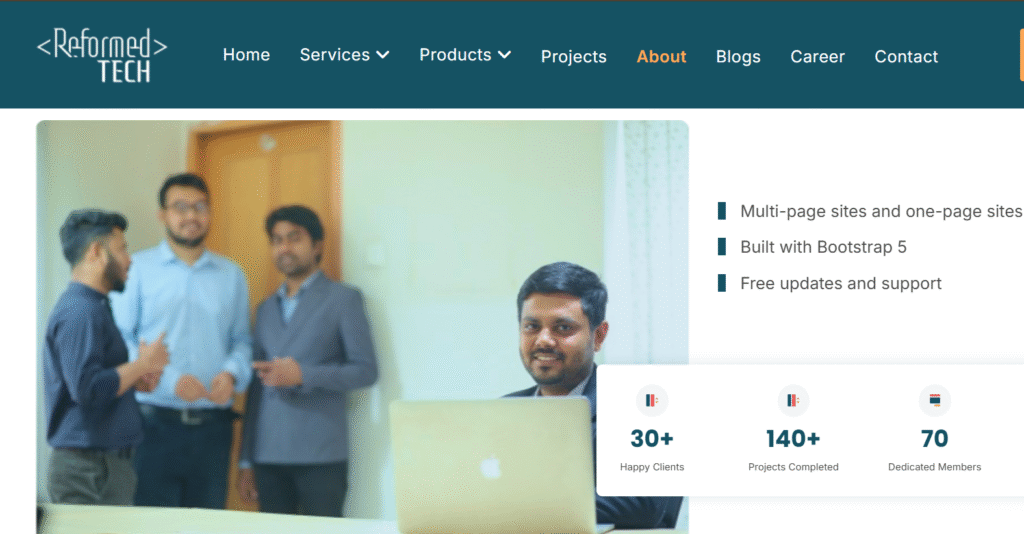Open the Career page
Viewport: 1024px width, 534px height.
818,57
